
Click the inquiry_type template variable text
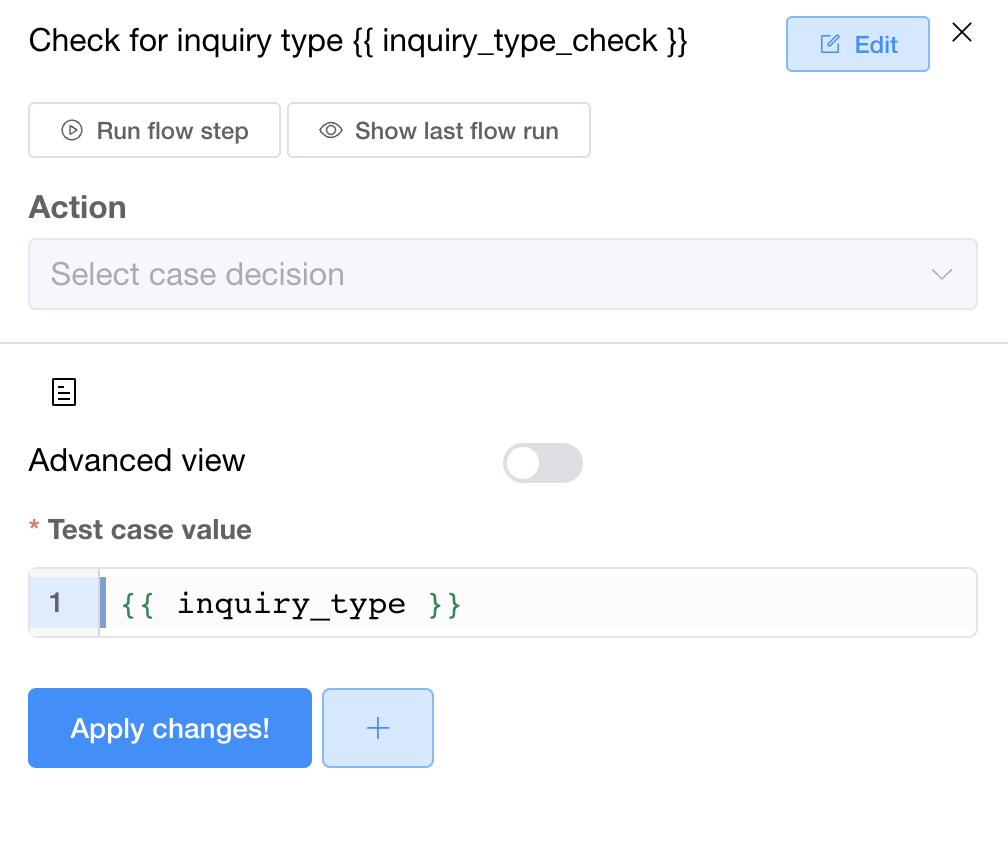coord(291,604)
